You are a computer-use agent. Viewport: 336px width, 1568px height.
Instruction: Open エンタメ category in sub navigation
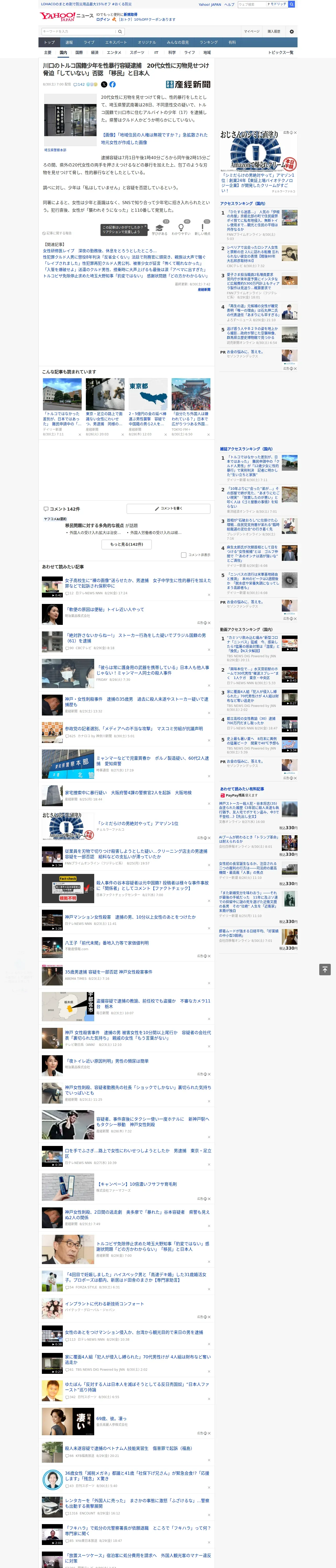click(x=114, y=52)
